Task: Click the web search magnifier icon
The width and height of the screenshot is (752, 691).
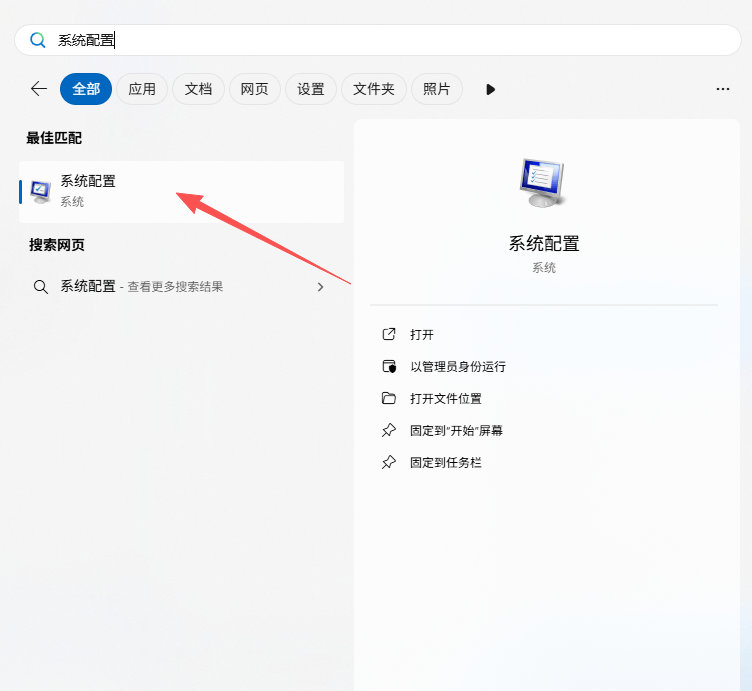Action: [x=41, y=287]
